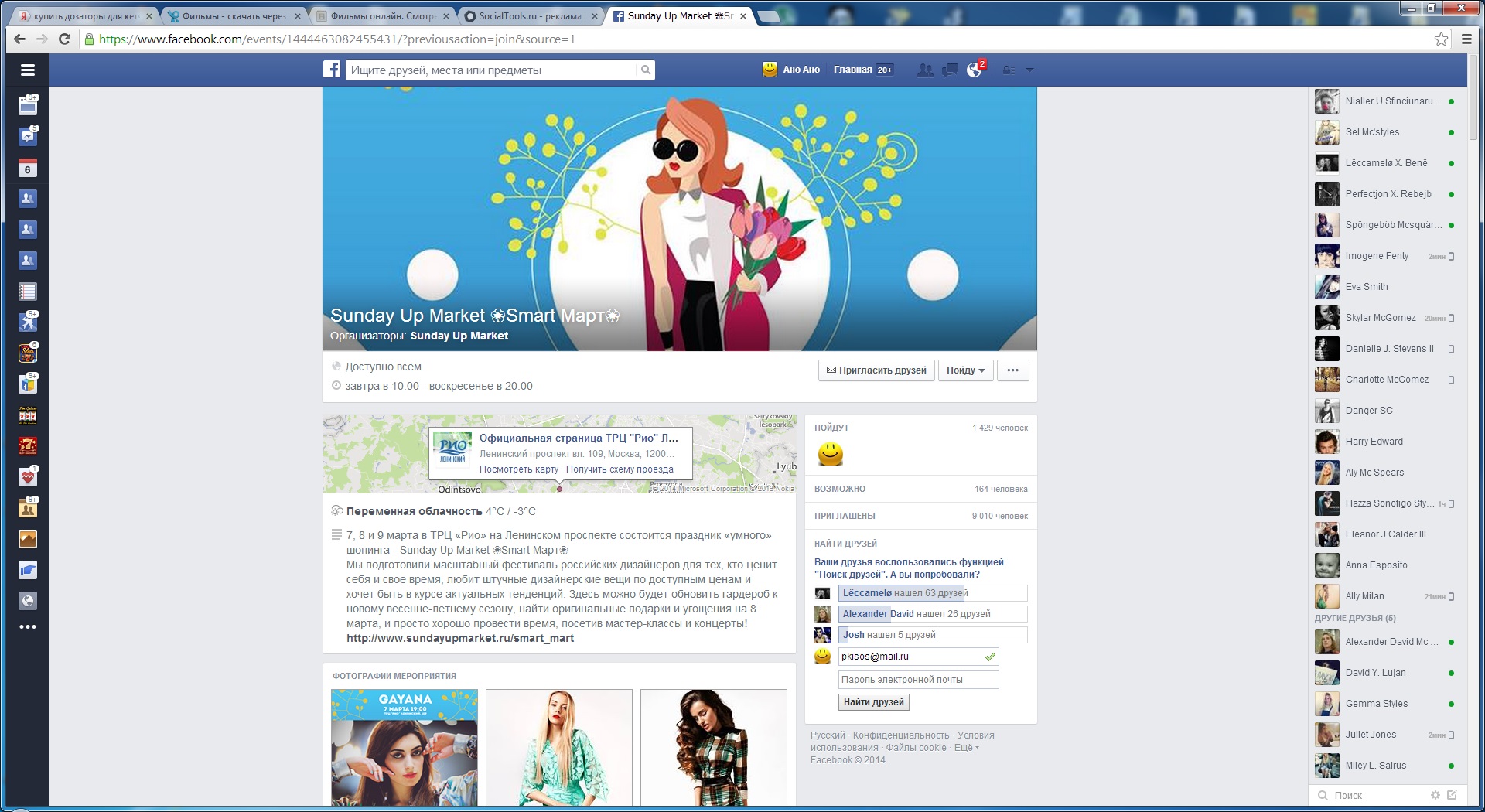Click the Facebook logo in top bar
The height and width of the screenshot is (812, 1485).
pos(332,70)
